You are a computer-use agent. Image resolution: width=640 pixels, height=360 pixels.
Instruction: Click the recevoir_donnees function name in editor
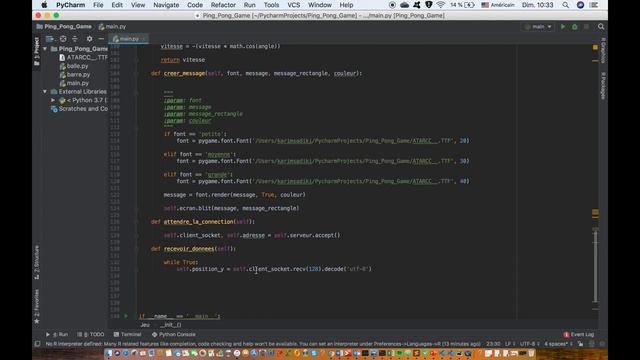(x=189, y=249)
